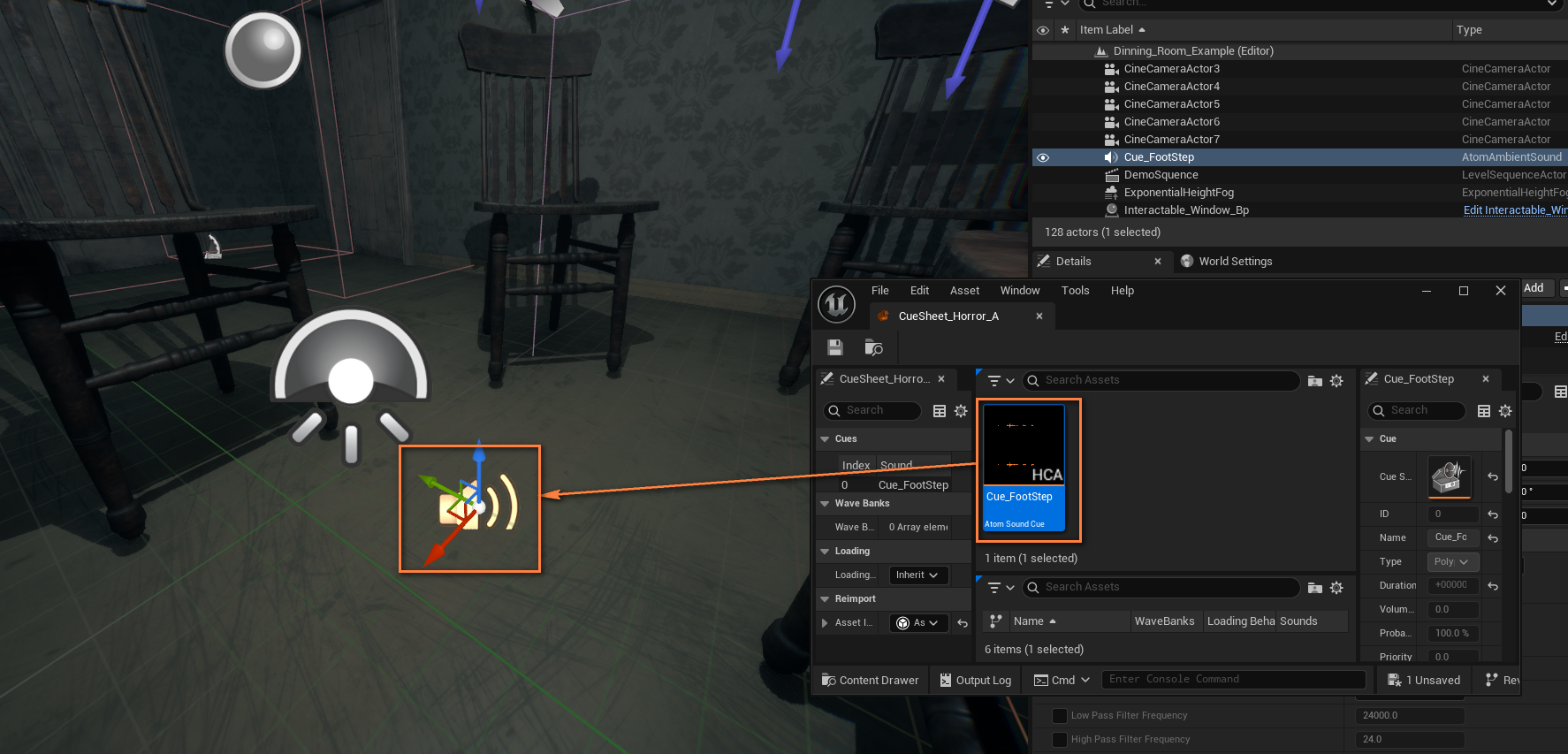Click the Search field in the CueSheet_Horro panel
Screen dimensions: 1568x754
pos(872,411)
